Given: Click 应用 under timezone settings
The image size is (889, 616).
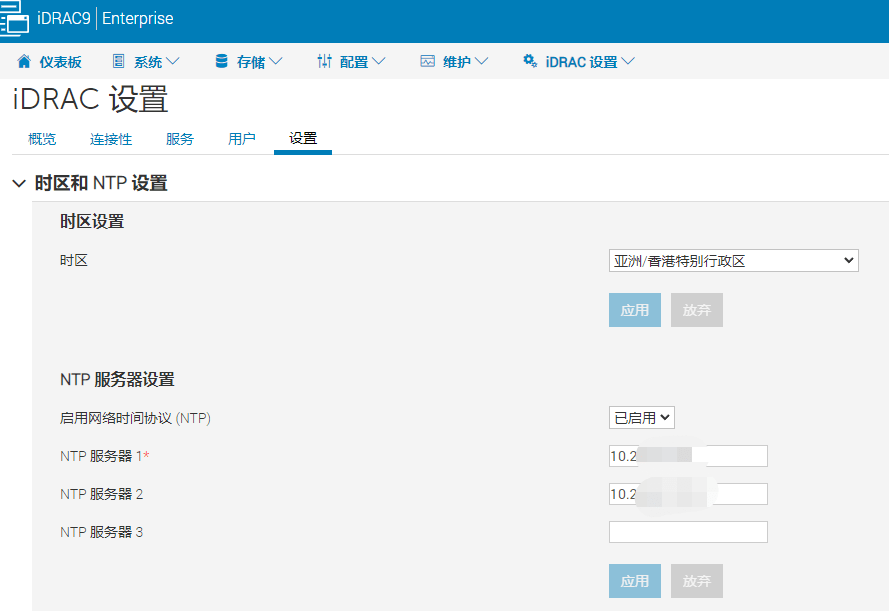Looking at the screenshot, I should (634, 310).
